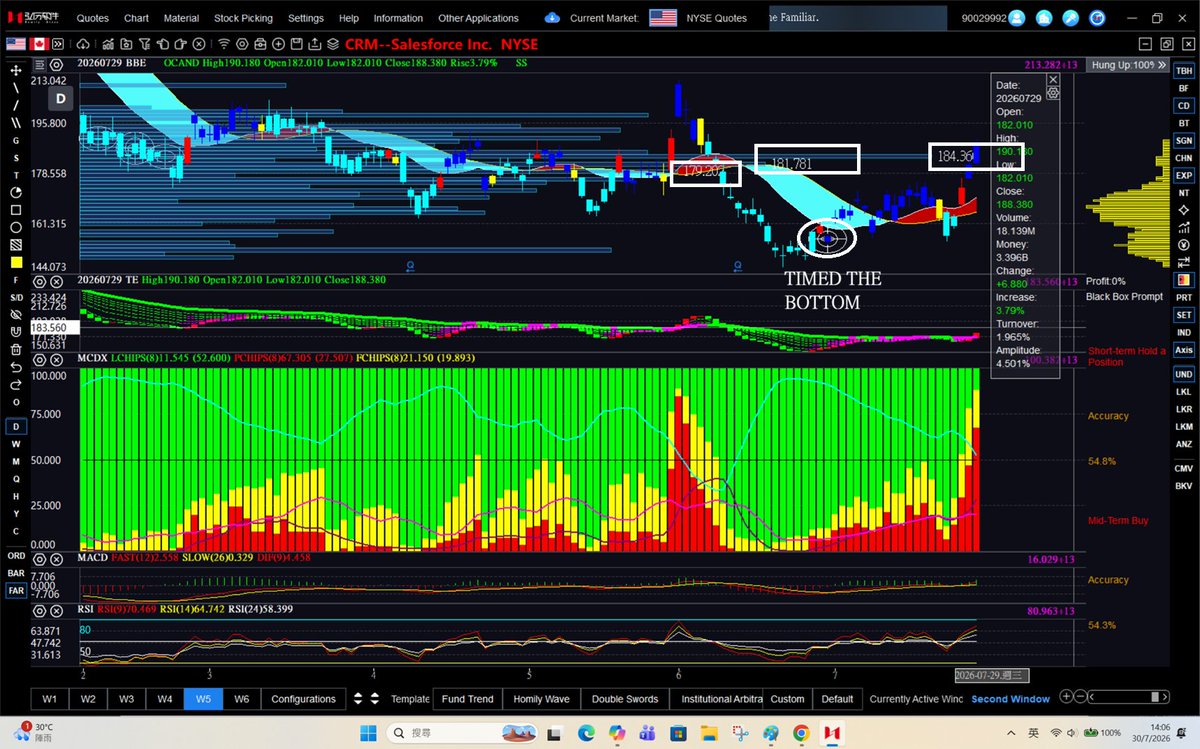Select the W1 window layout tab
This screenshot has height=749, width=1200.
coord(49,699)
